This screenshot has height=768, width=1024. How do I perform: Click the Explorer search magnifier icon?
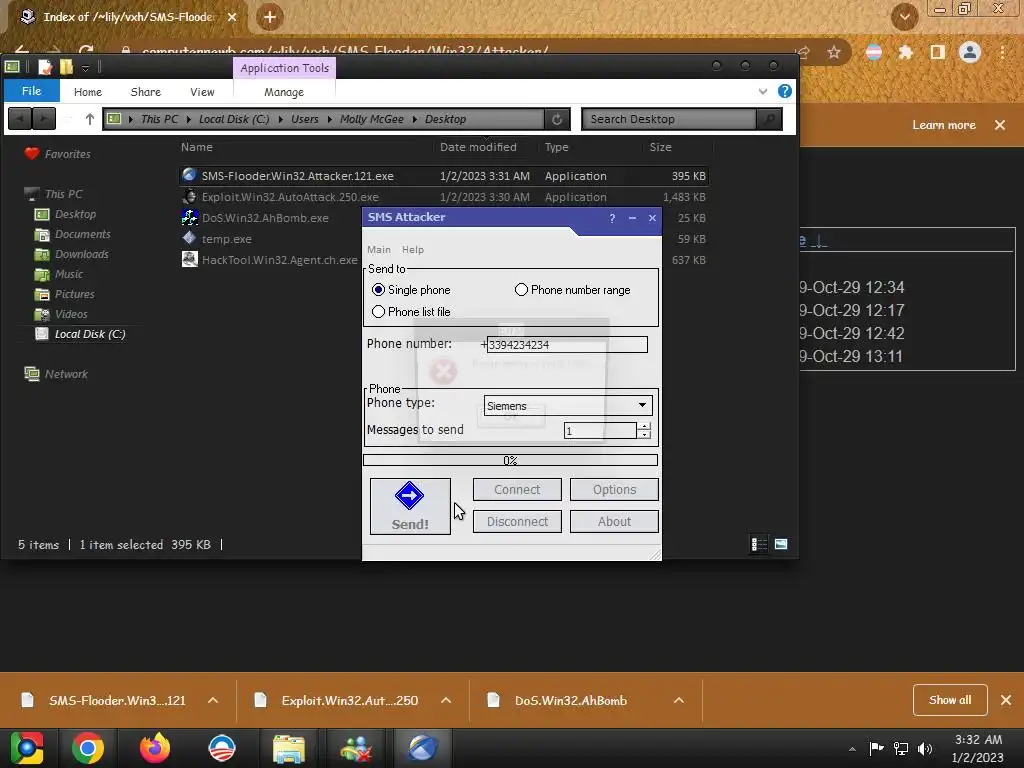point(769,119)
